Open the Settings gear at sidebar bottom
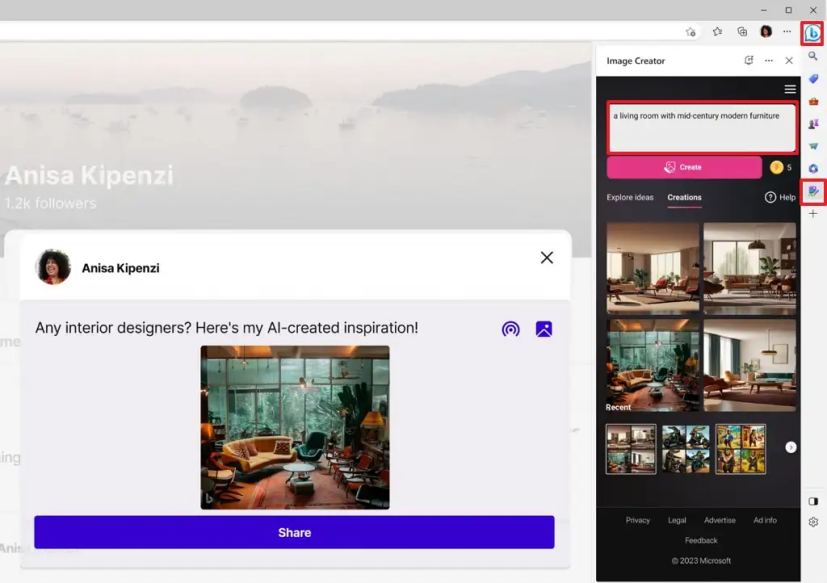This screenshot has height=583, width=827. point(813,521)
